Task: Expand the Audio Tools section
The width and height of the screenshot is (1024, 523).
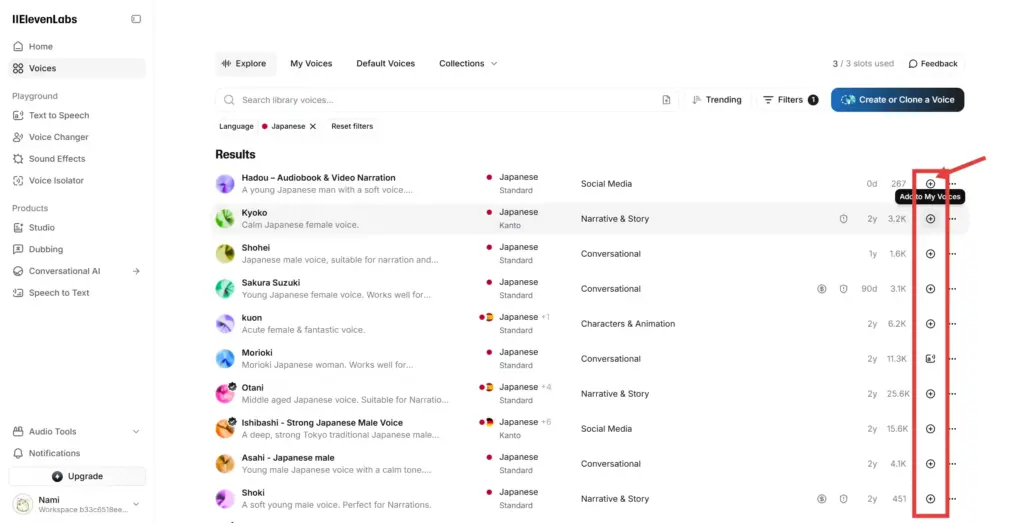Action: [77, 432]
